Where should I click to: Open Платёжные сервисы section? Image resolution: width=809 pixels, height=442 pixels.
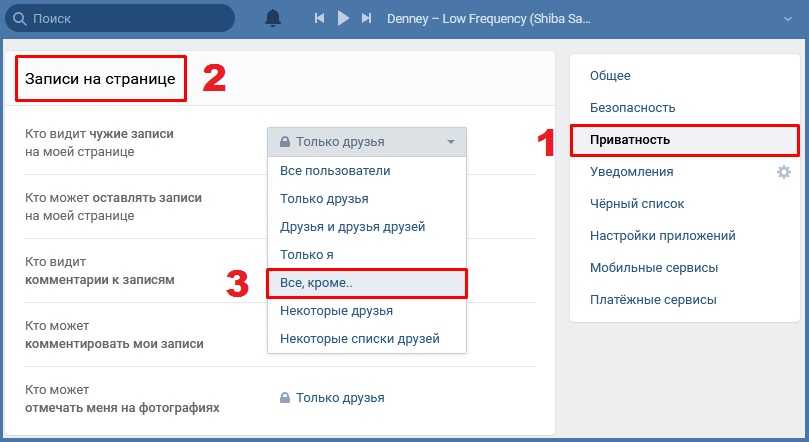point(685,300)
